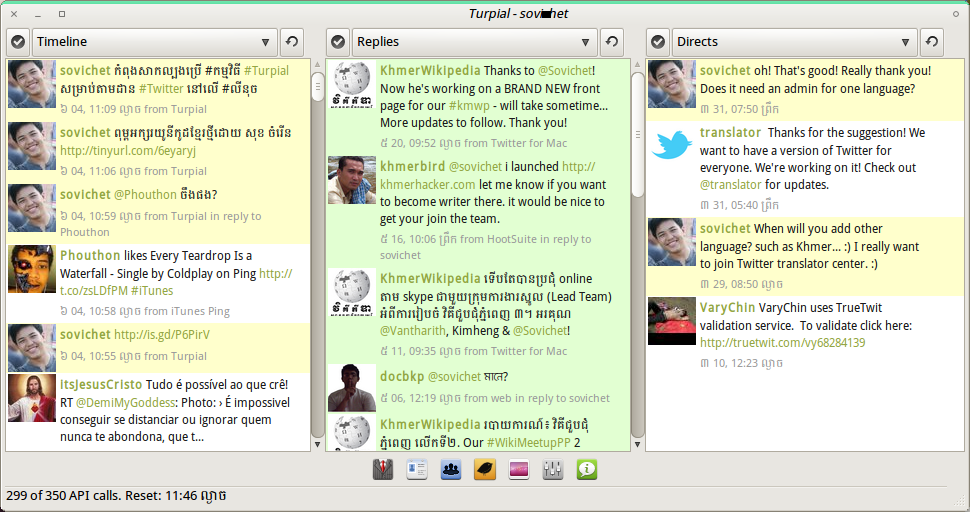Image resolution: width=970 pixels, height=512 pixels.
Task: Open the @DemiMyGoddess mention link
Action: (125, 403)
